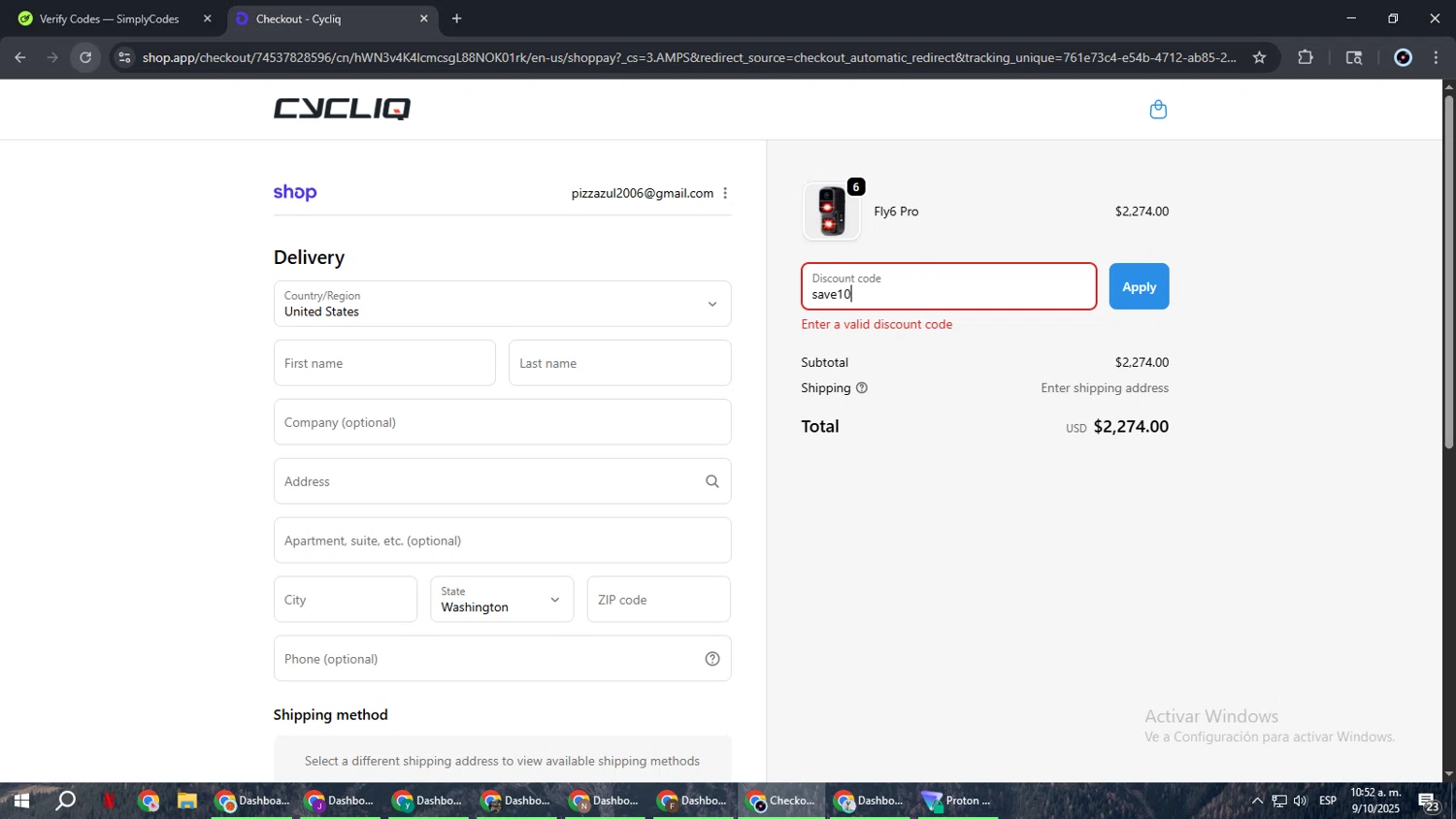The image size is (1456, 819).
Task: Switch to the Verify Codes — SimplyCodes tab
Action: pyautogui.click(x=109, y=18)
